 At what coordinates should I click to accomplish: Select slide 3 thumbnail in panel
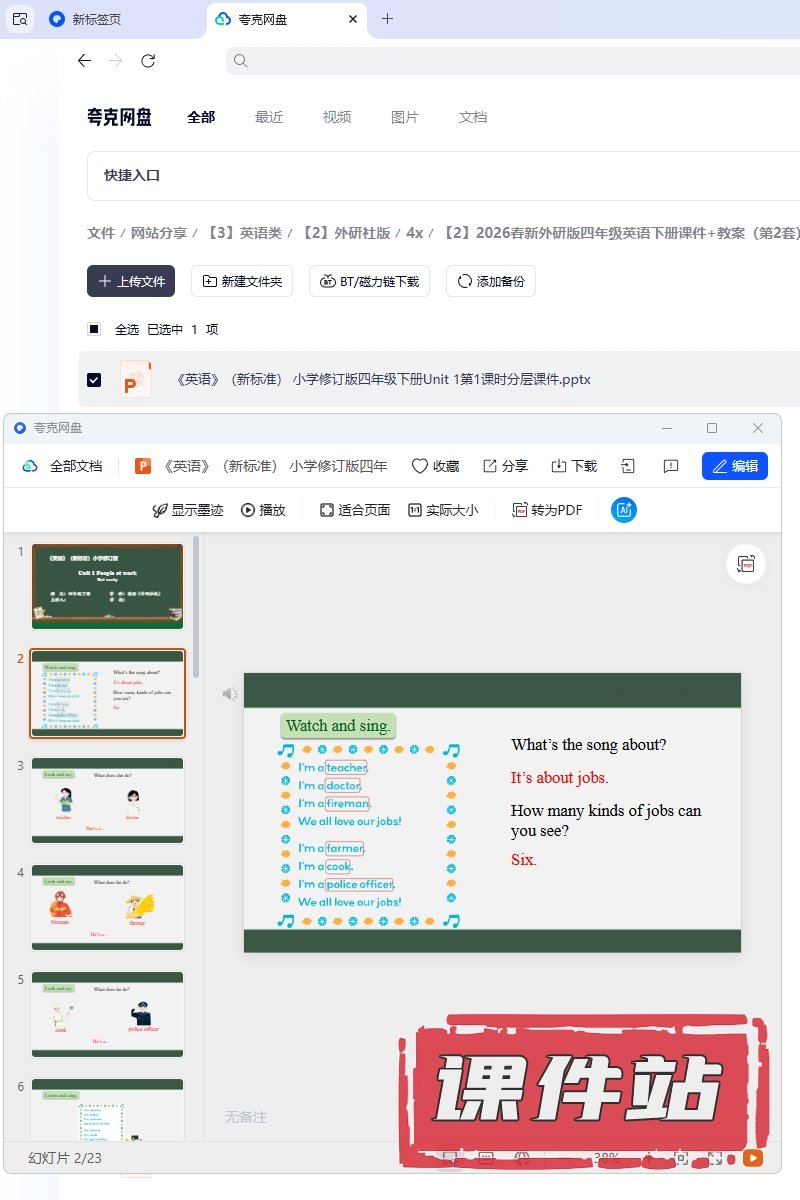[107, 800]
